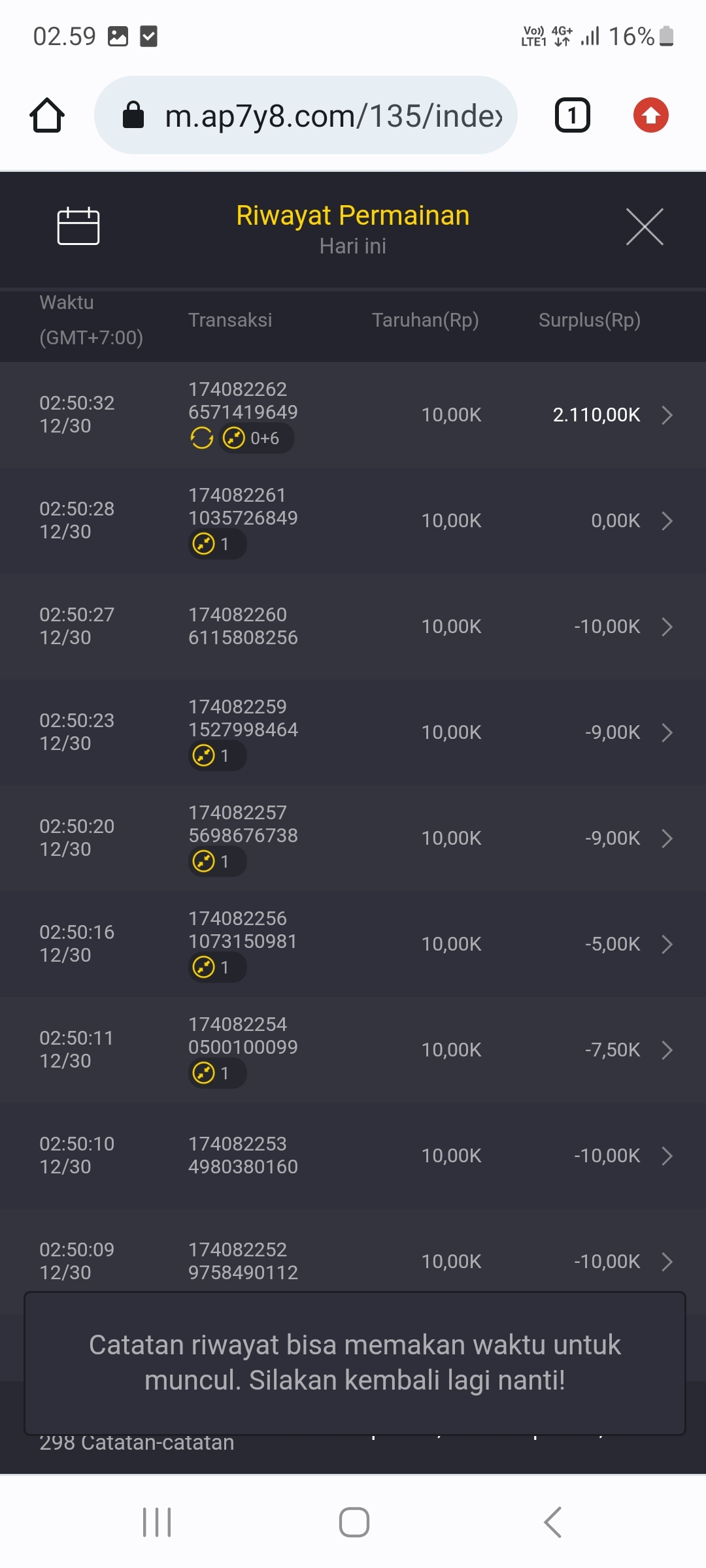Open details chevron for 02:50:27 transaction

(667, 627)
